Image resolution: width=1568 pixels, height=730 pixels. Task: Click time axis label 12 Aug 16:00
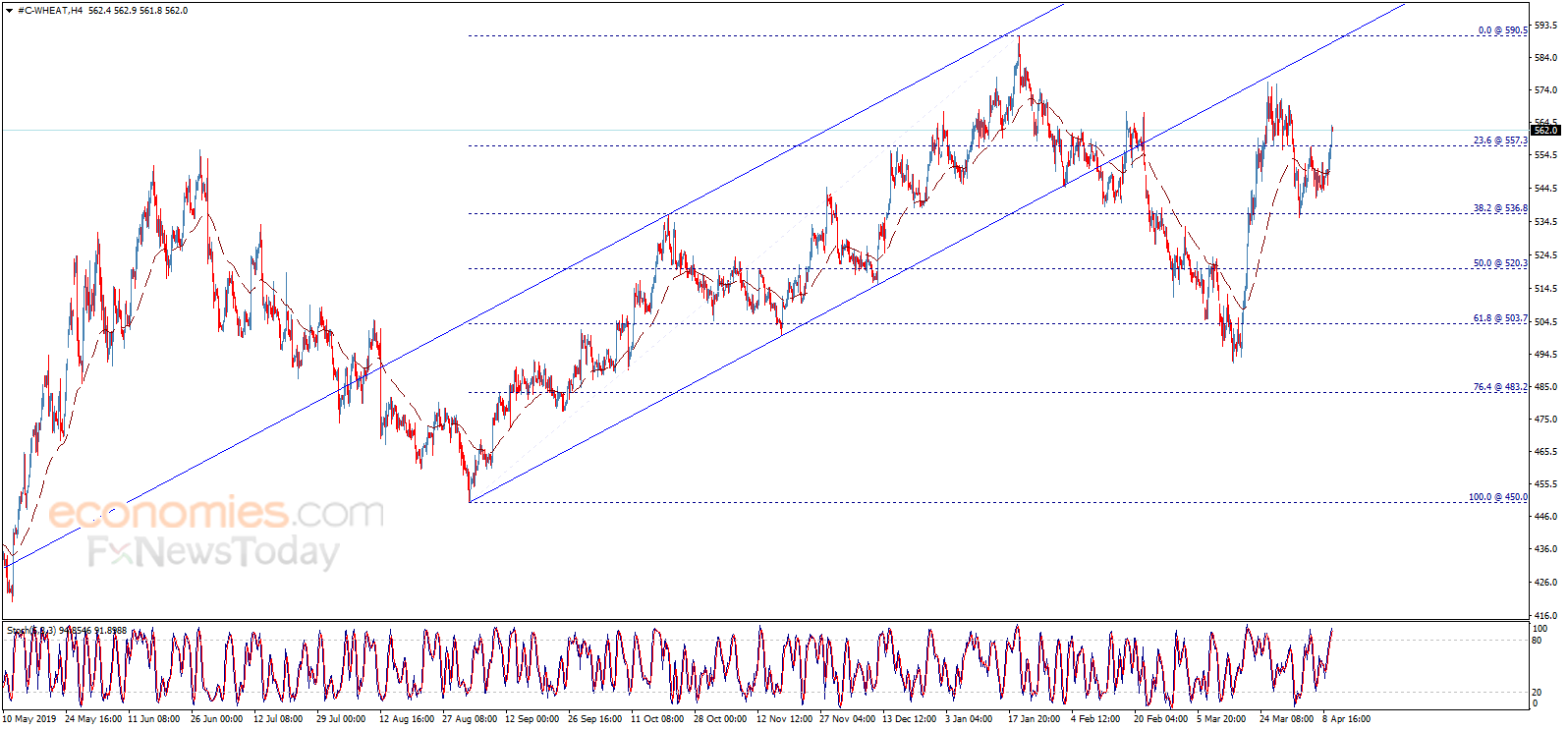pyautogui.click(x=407, y=719)
